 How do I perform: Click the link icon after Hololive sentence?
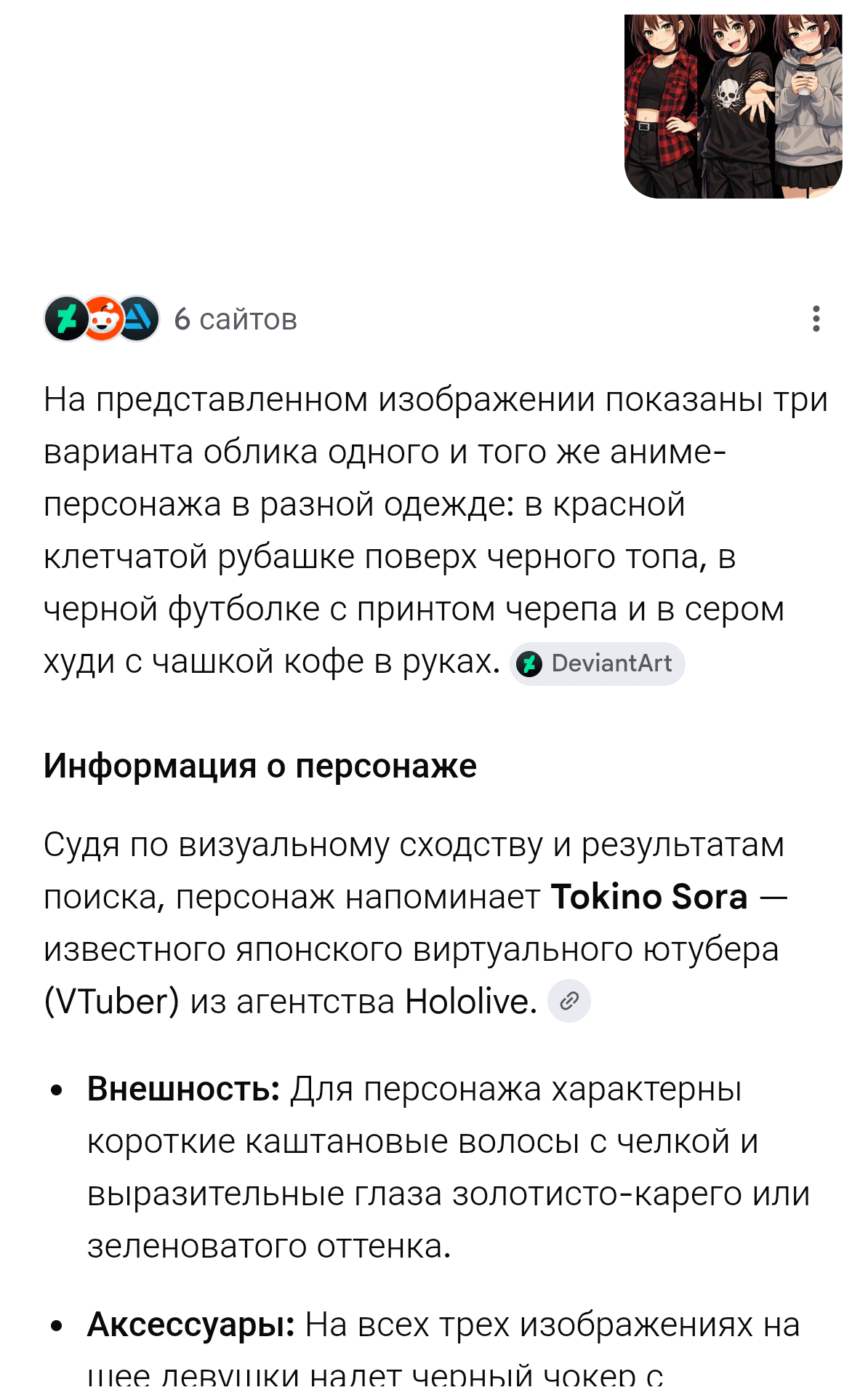tap(568, 1001)
